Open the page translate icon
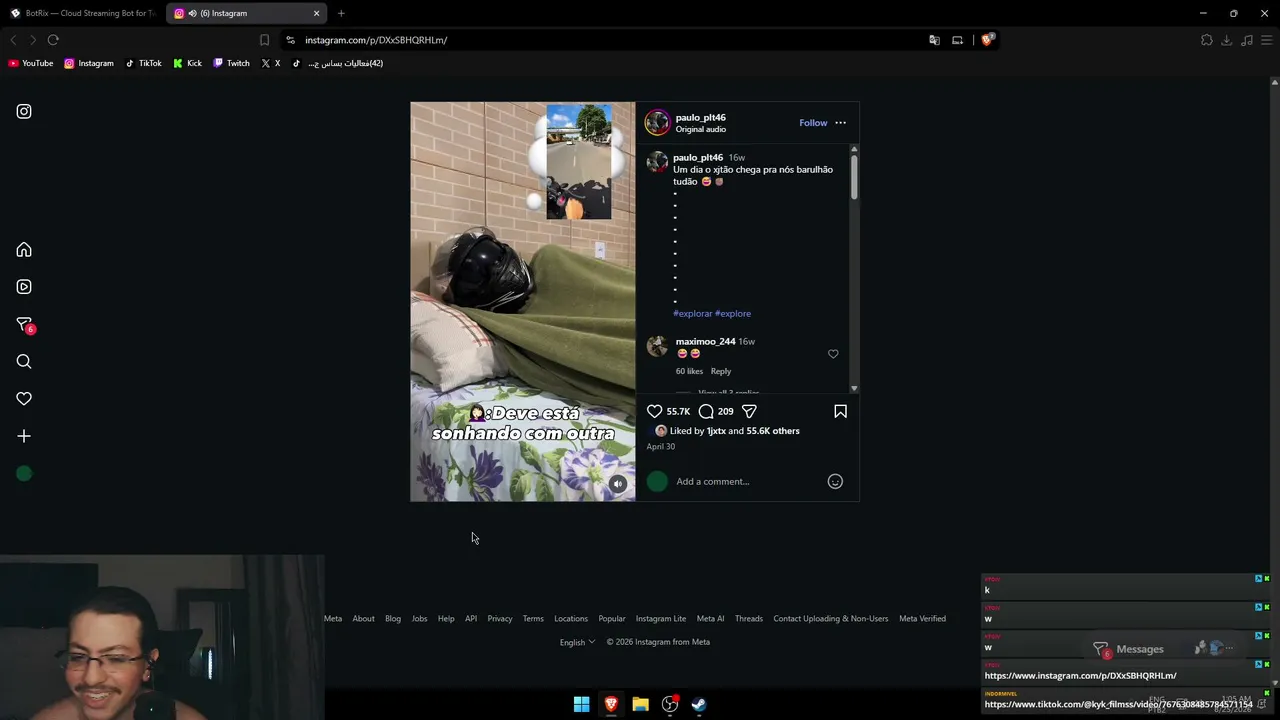This screenshot has width=1280, height=720. [934, 40]
